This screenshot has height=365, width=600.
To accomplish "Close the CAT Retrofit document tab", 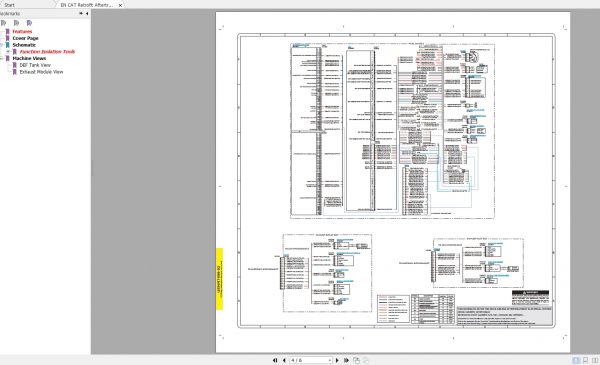I will pyautogui.click(x=120, y=5).
